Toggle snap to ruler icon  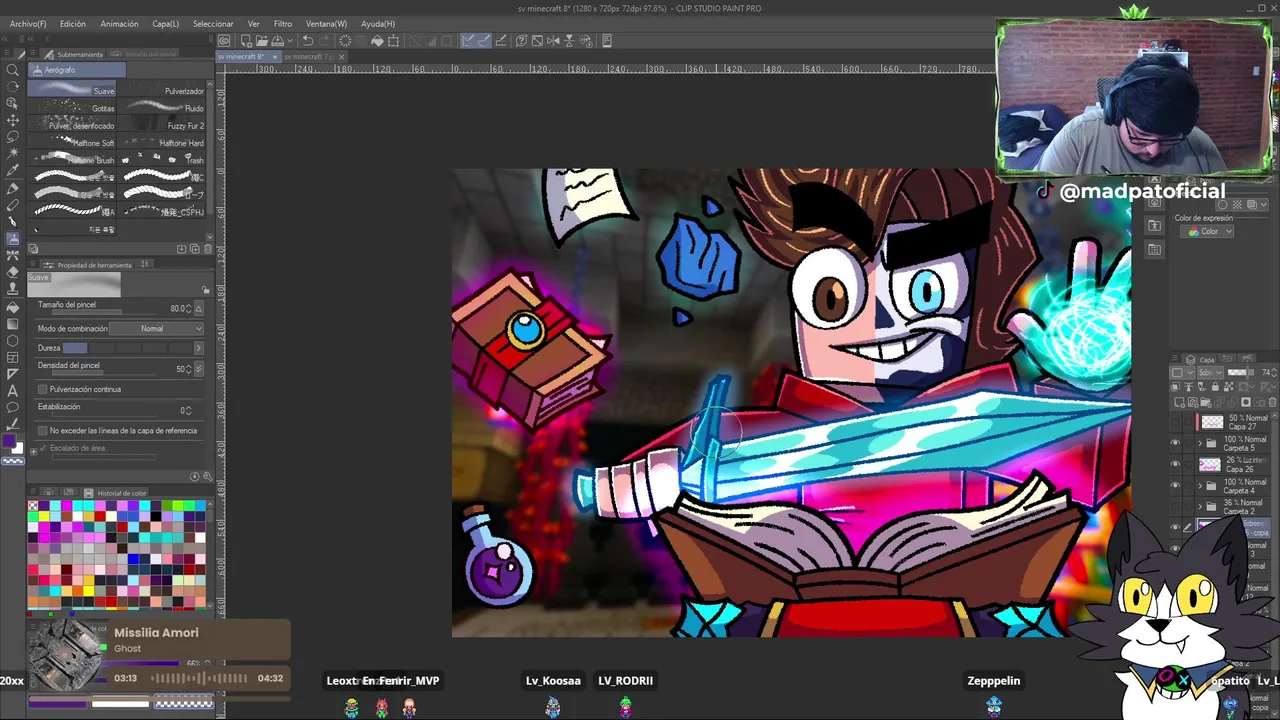[x=468, y=41]
